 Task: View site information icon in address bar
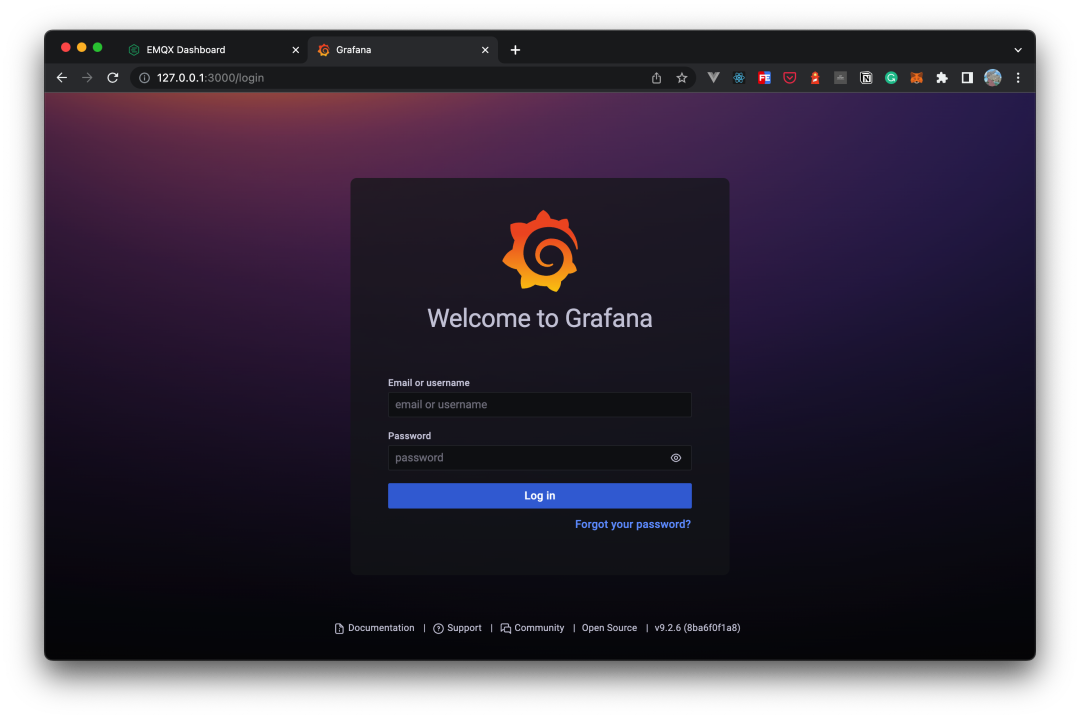145,78
